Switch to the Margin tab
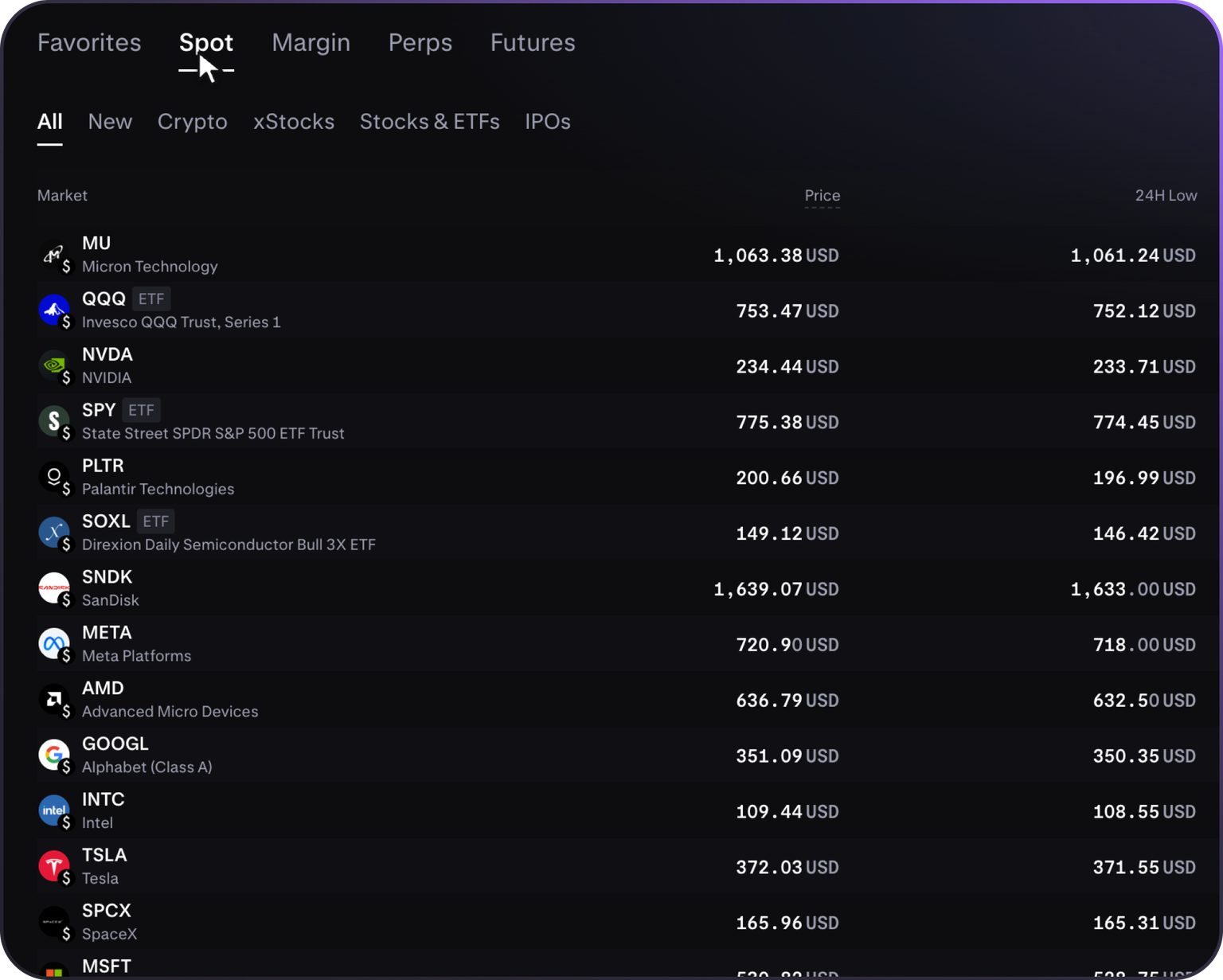Viewport: 1223px width, 980px height. click(311, 42)
